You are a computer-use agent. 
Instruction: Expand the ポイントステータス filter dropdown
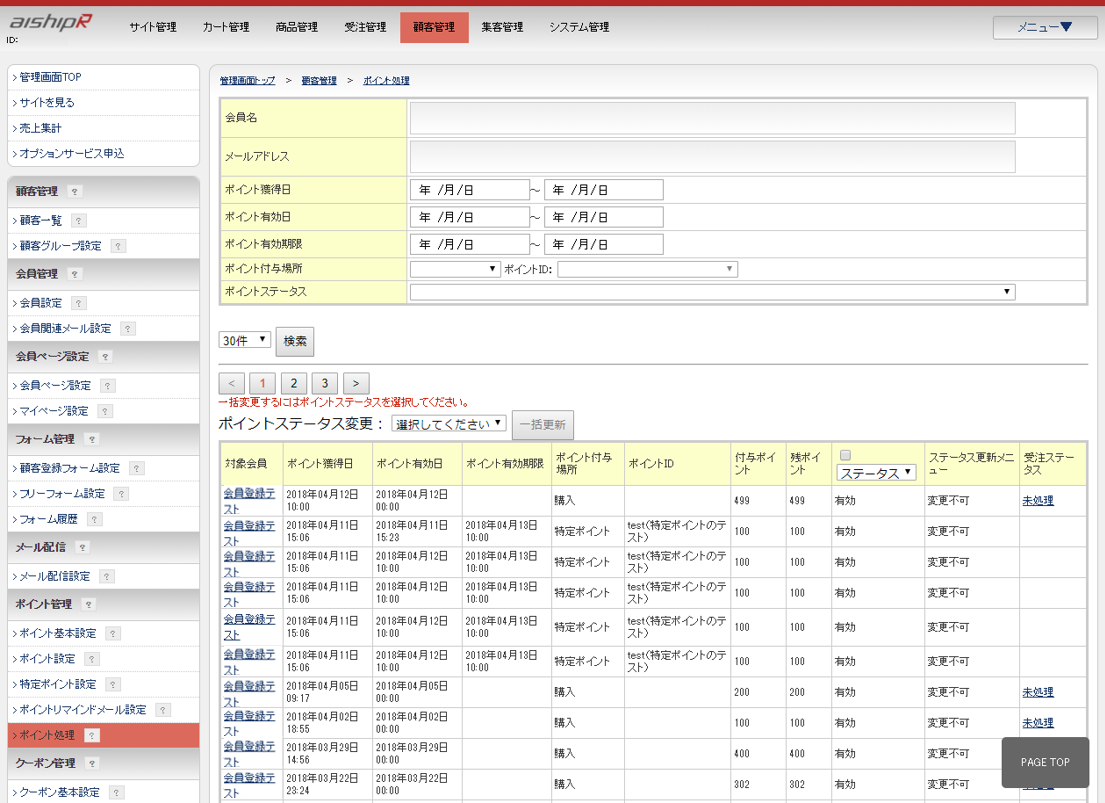[712, 292]
